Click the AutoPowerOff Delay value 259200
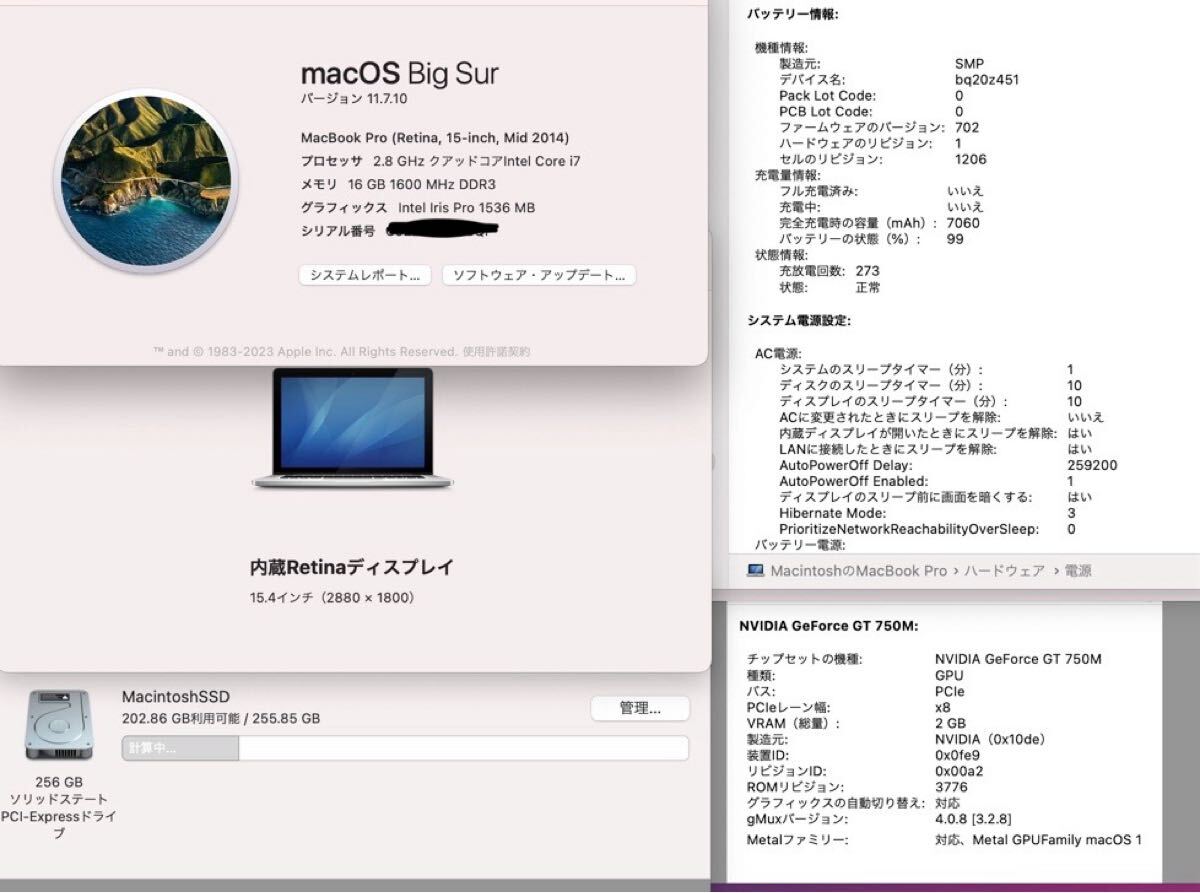 coord(1092,465)
